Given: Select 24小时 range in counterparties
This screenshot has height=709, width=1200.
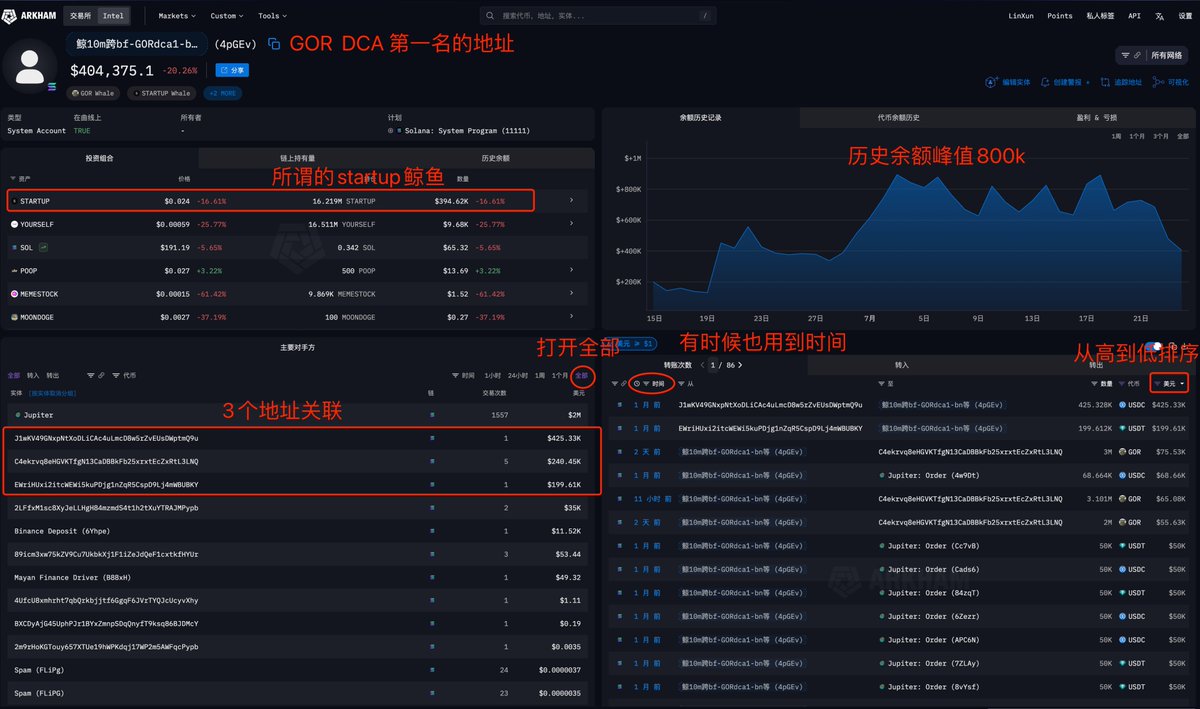Looking at the screenshot, I should click(518, 375).
